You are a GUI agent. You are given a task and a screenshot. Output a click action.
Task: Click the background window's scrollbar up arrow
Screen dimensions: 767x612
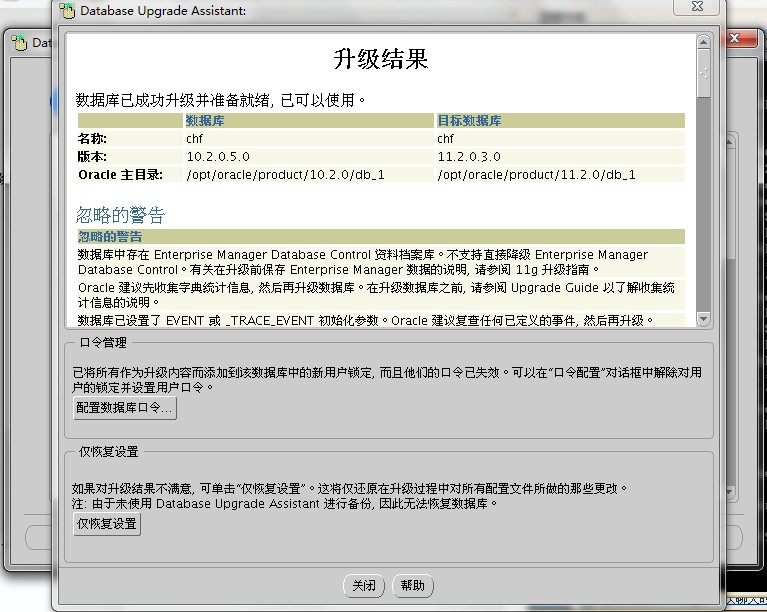pyautogui.click(x=730, y=141)
